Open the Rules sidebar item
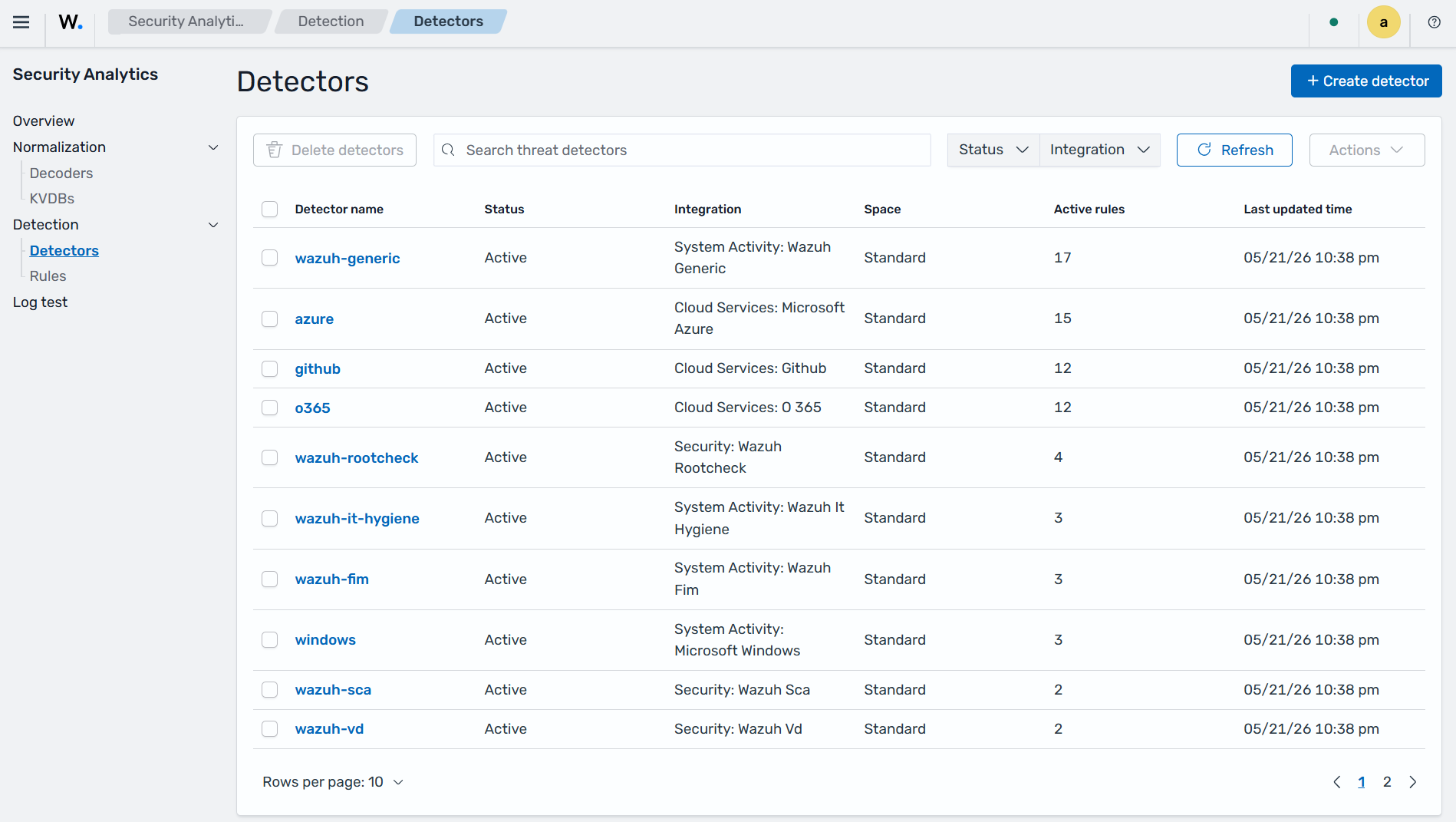The height and width of the screenshot is (822, 1456). [x=48, y=276]
